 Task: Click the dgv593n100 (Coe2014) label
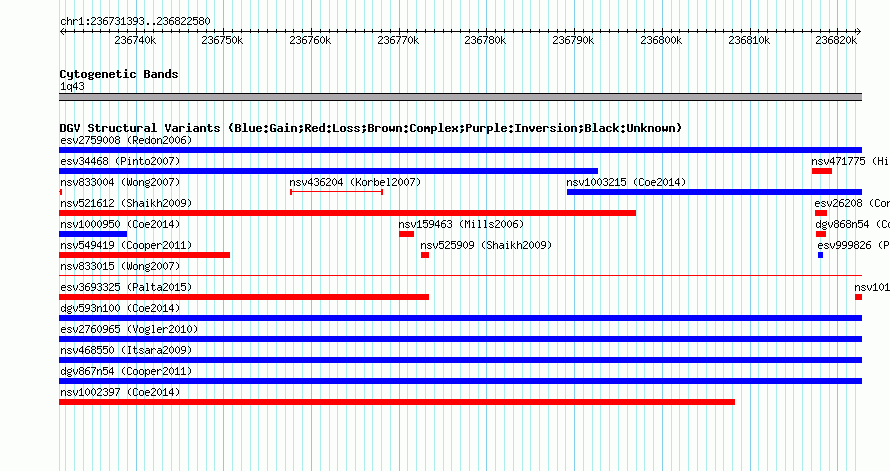[120, 308]
